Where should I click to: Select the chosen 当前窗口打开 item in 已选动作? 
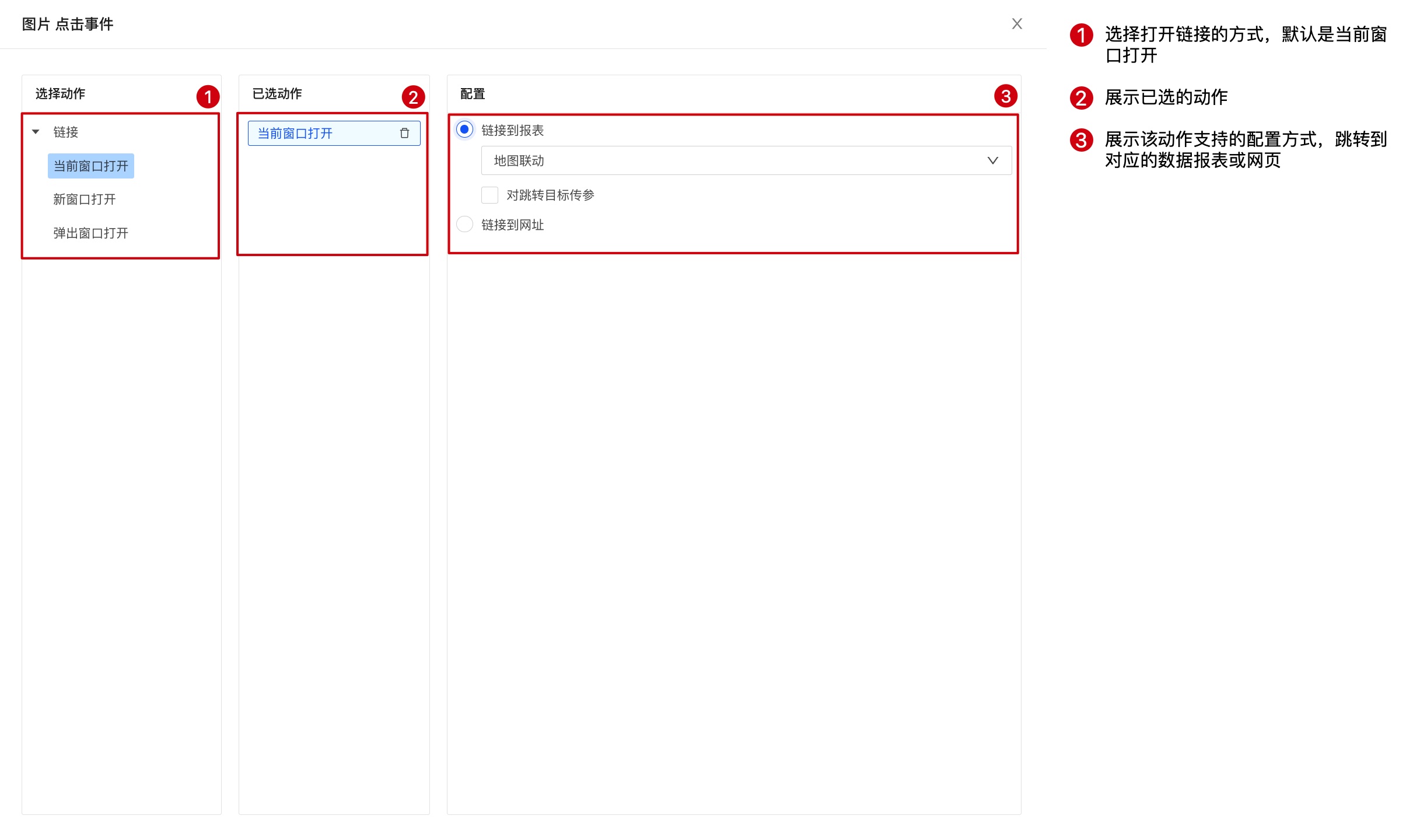[x=334, y=133]
